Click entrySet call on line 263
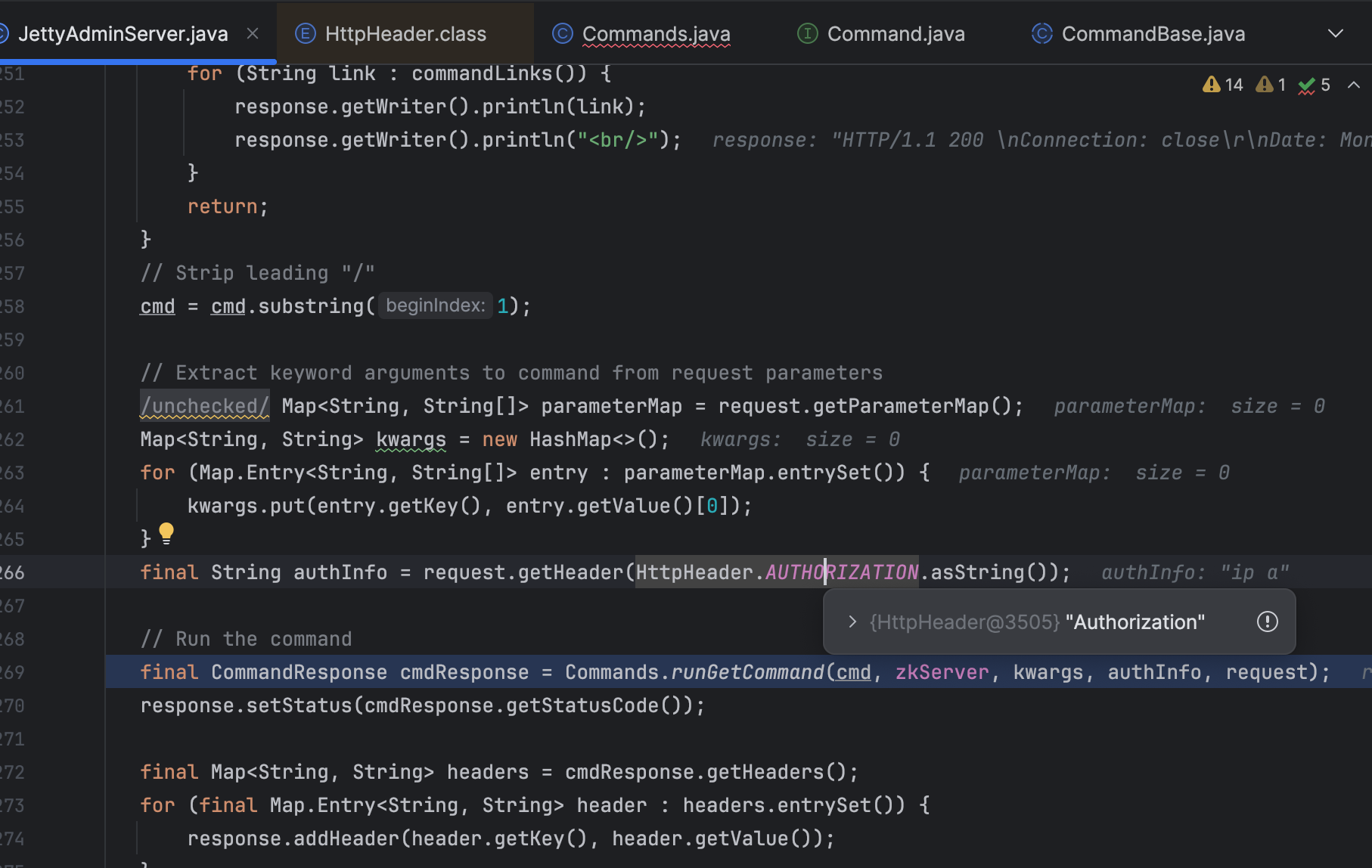Screen dimensions: 1372x868 (x=836, y=473)
